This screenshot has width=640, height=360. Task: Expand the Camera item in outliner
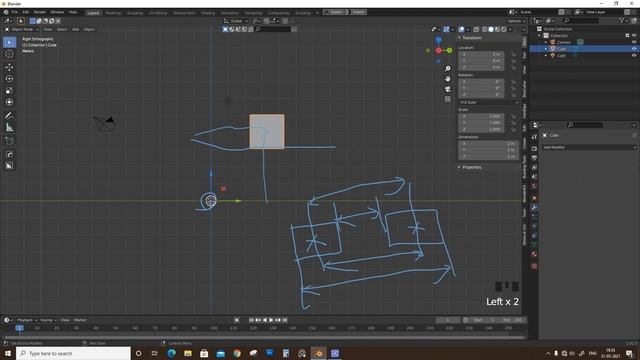click(546, 42)
